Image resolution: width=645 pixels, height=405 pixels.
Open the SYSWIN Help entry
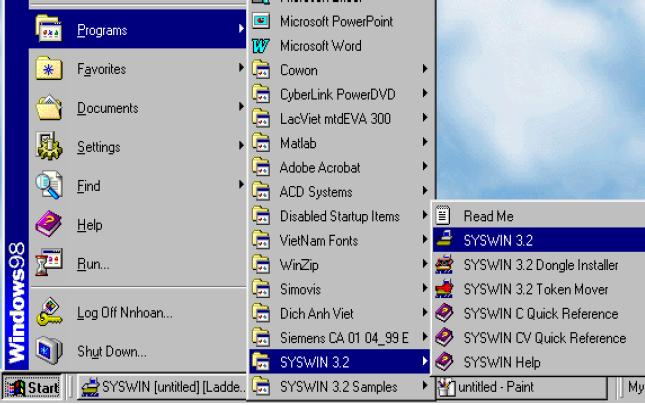click(x=538, y=362)
